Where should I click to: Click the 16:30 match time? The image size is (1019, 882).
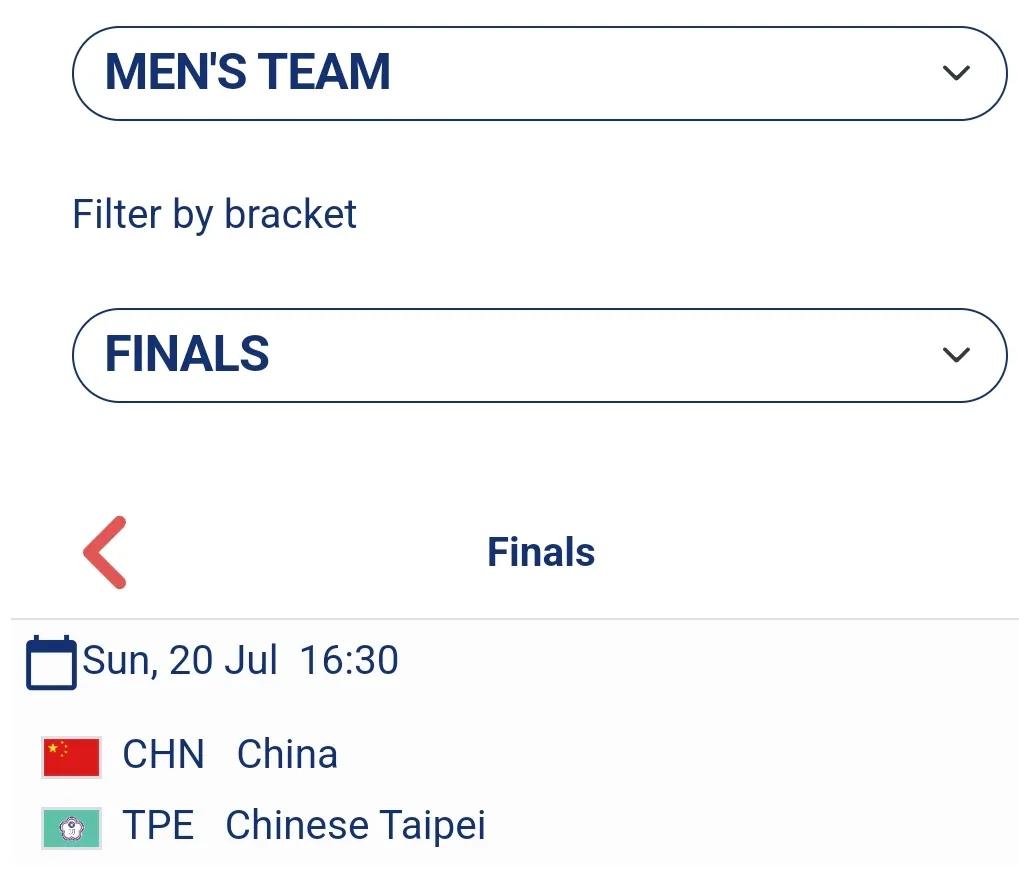pos(349,660)
